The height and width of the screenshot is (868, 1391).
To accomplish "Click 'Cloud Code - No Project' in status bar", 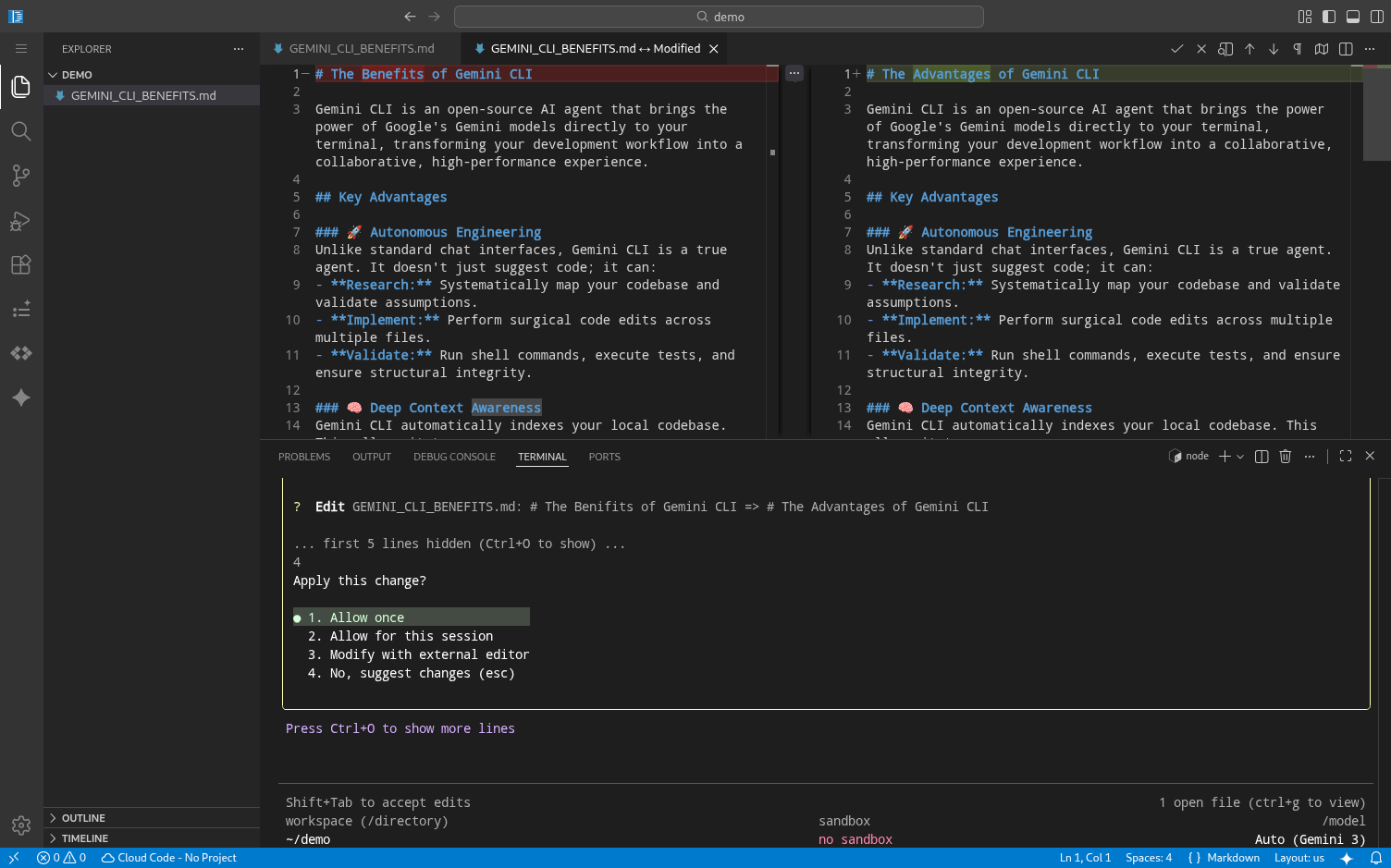I will point(169,858).
